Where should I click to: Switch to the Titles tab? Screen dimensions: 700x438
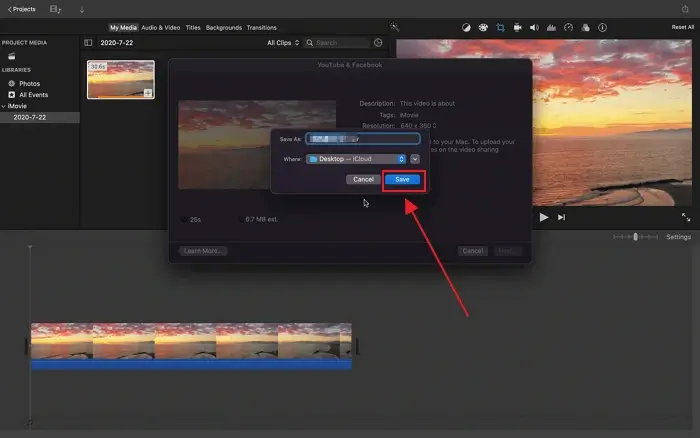click(193, 28)
